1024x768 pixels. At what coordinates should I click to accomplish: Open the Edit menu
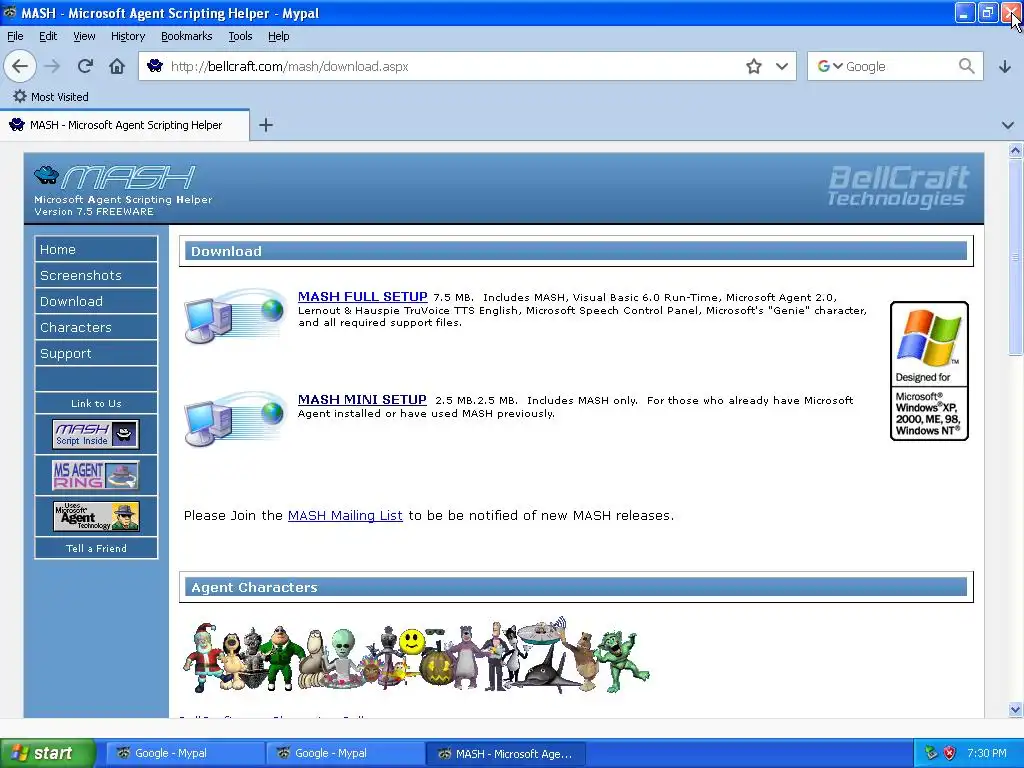pyautogui.click(x=48, y=36)
